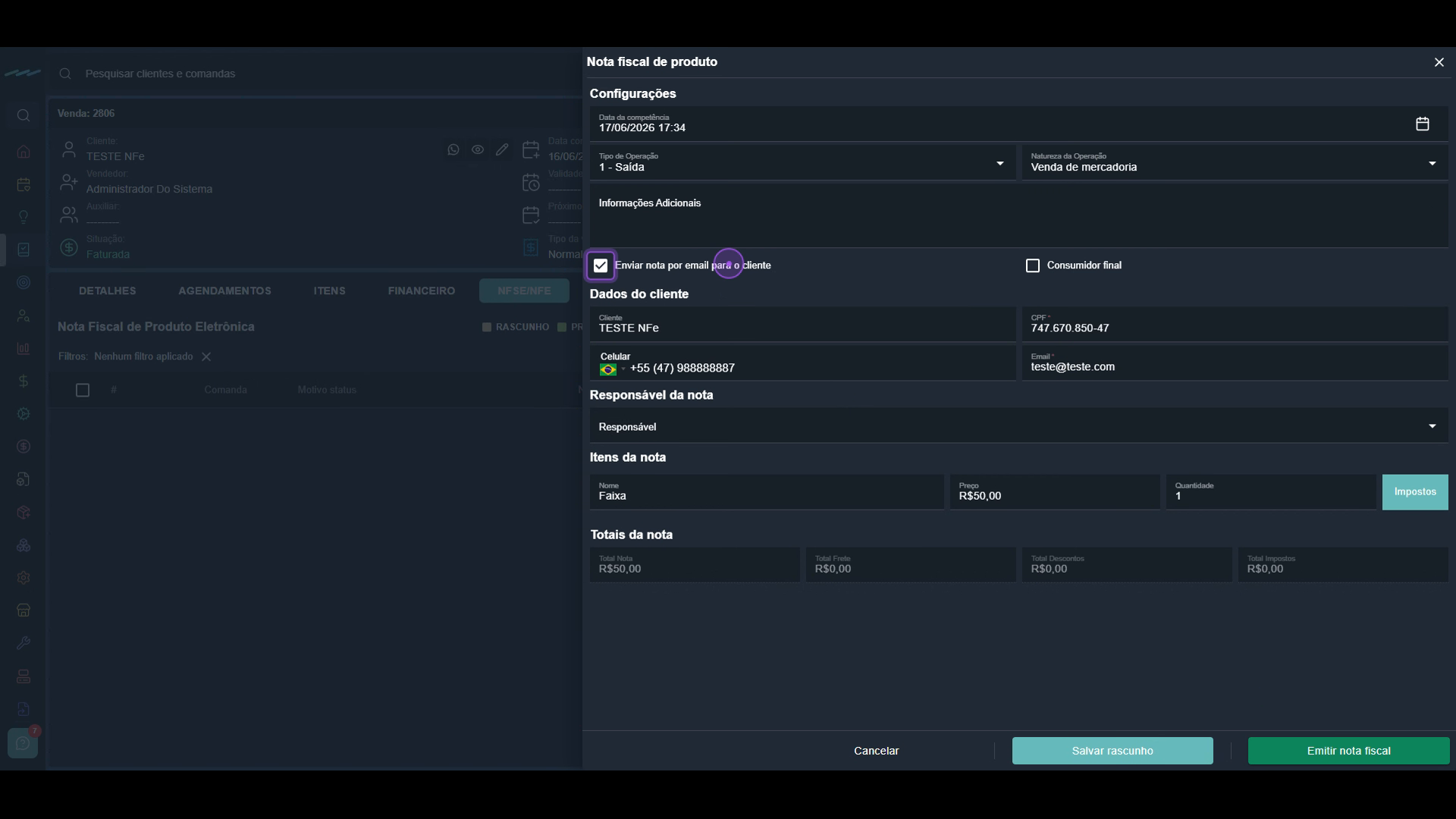The image size is (1456, 819).
Task: Click the package plus icon in sidebar
Action: [x=24, y=512]
